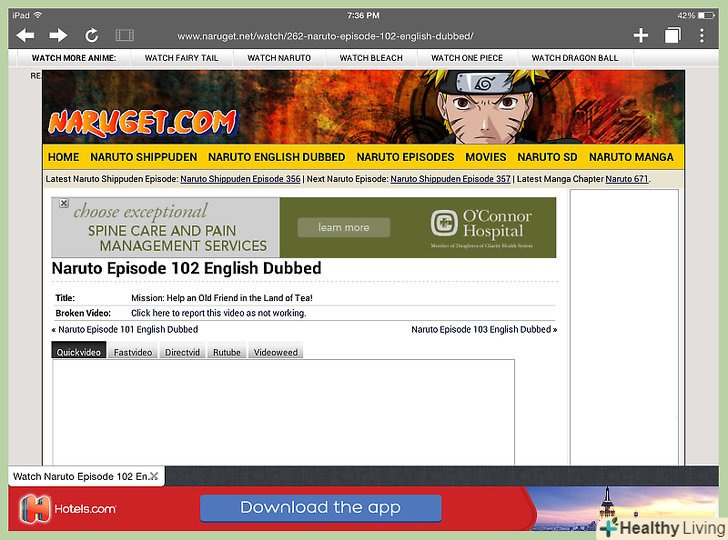This screenshot has height=540, width=728.
Task: Open the tabs overview icon
Action: pos(673,35)
